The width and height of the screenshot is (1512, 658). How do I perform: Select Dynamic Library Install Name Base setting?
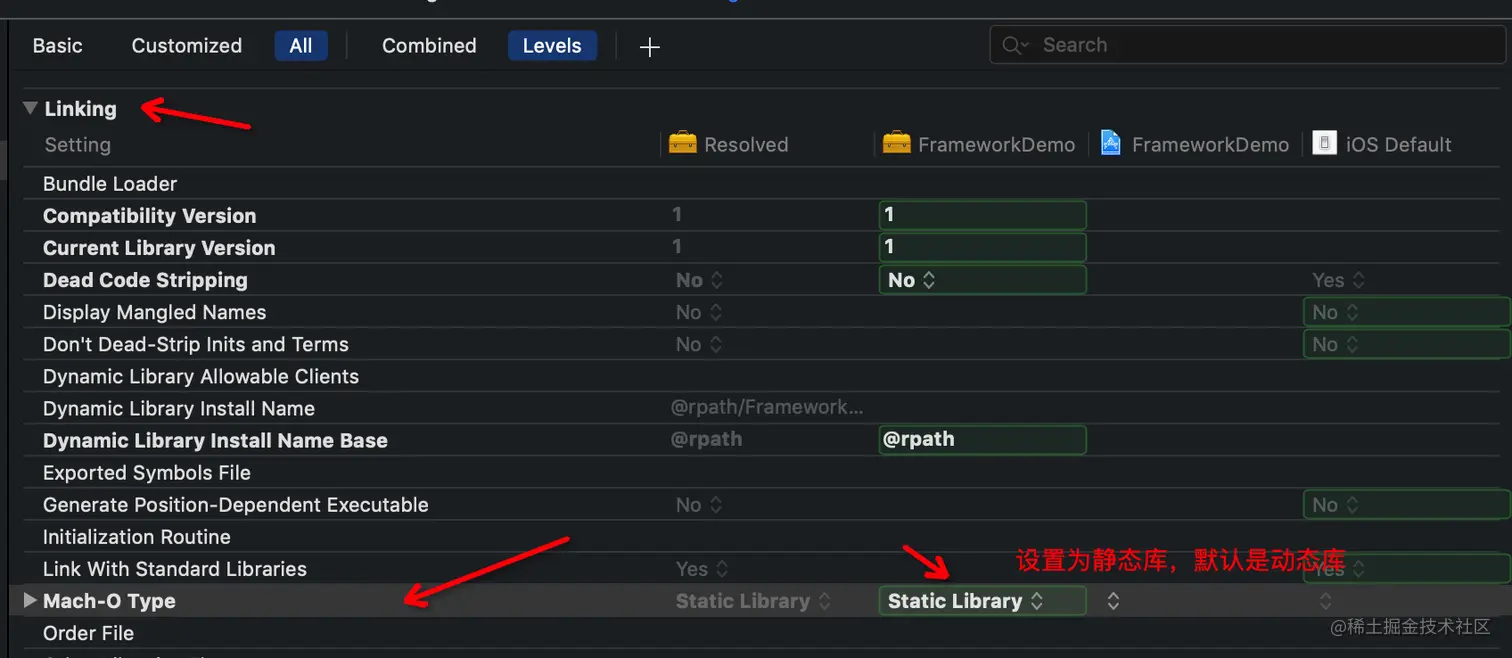pos(215,441)
